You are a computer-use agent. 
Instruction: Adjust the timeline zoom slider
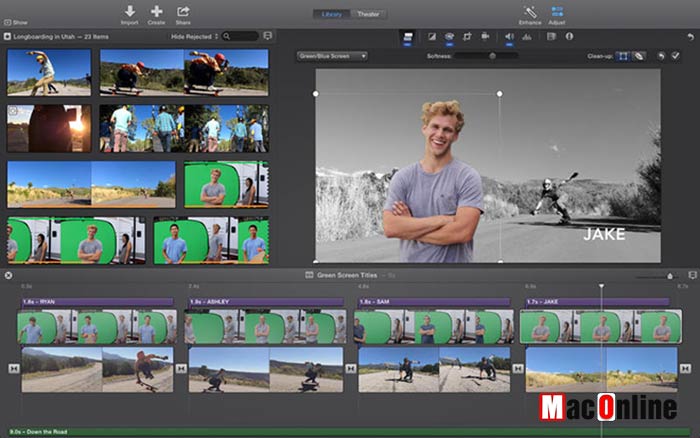click(x=670, y=276)
